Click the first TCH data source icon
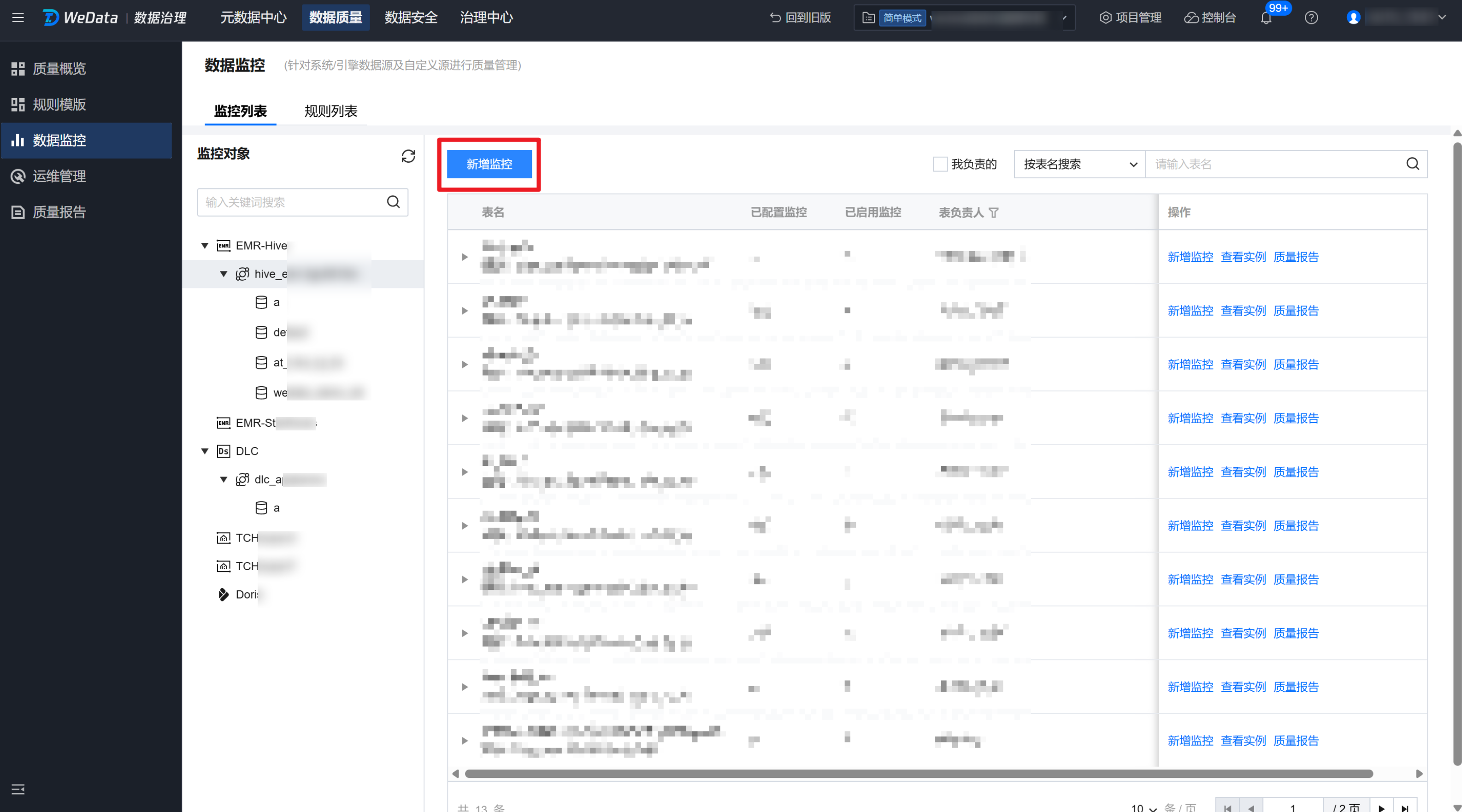The width and height of the screenshot is (1462, 812). click(224, 538)
